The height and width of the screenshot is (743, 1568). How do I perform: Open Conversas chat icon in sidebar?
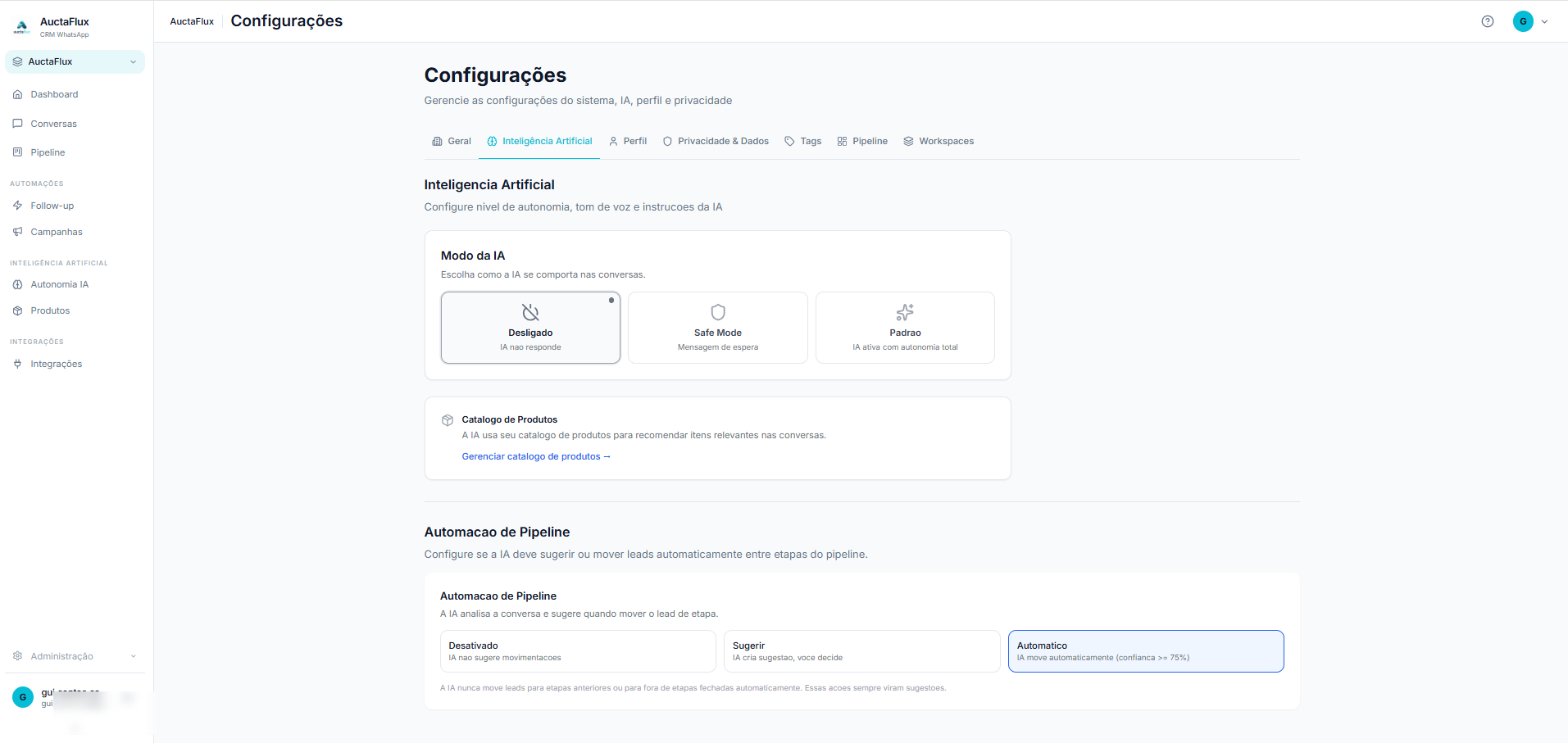17,124
